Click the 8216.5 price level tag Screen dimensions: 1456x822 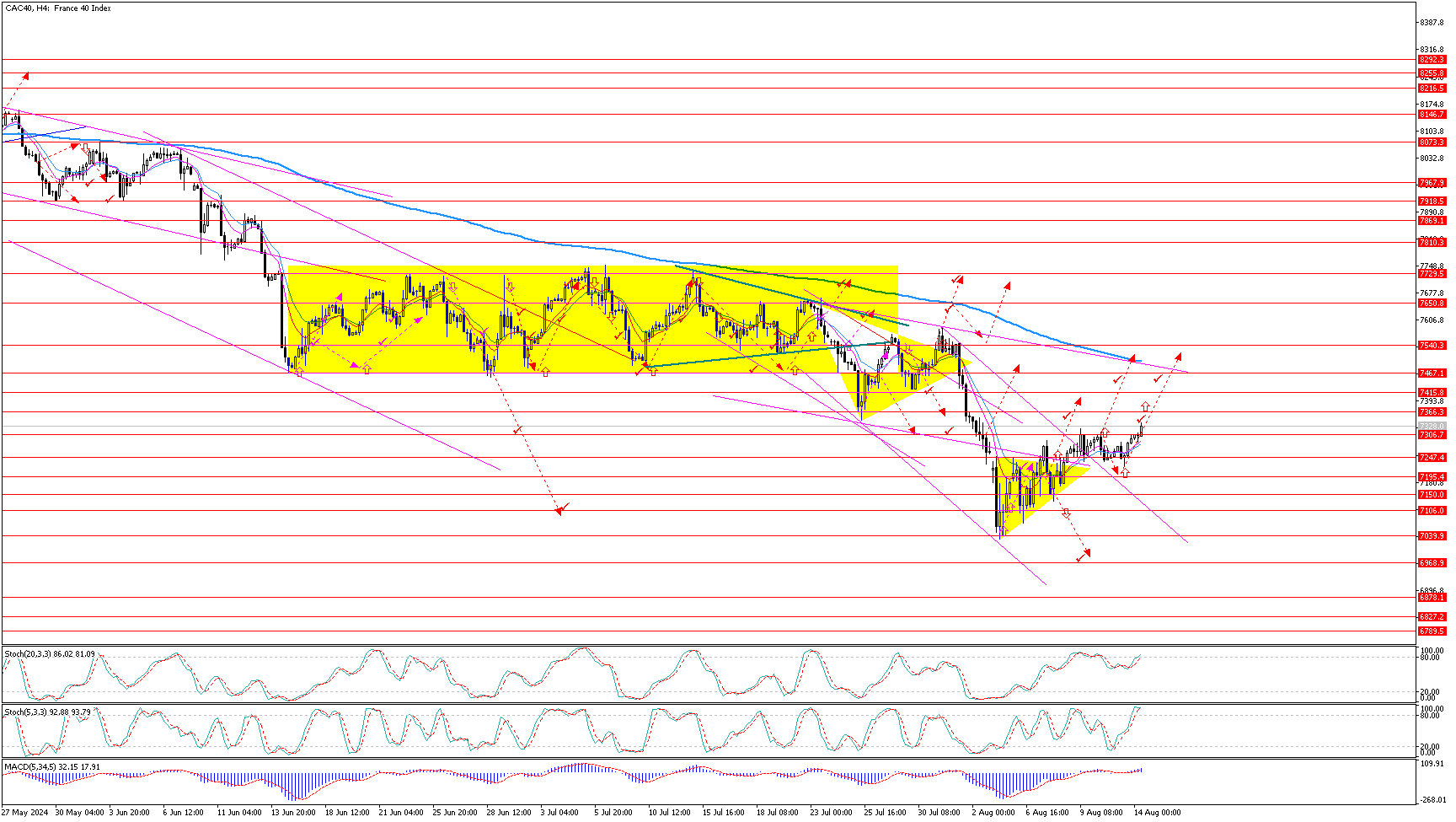pos(1432,88)
